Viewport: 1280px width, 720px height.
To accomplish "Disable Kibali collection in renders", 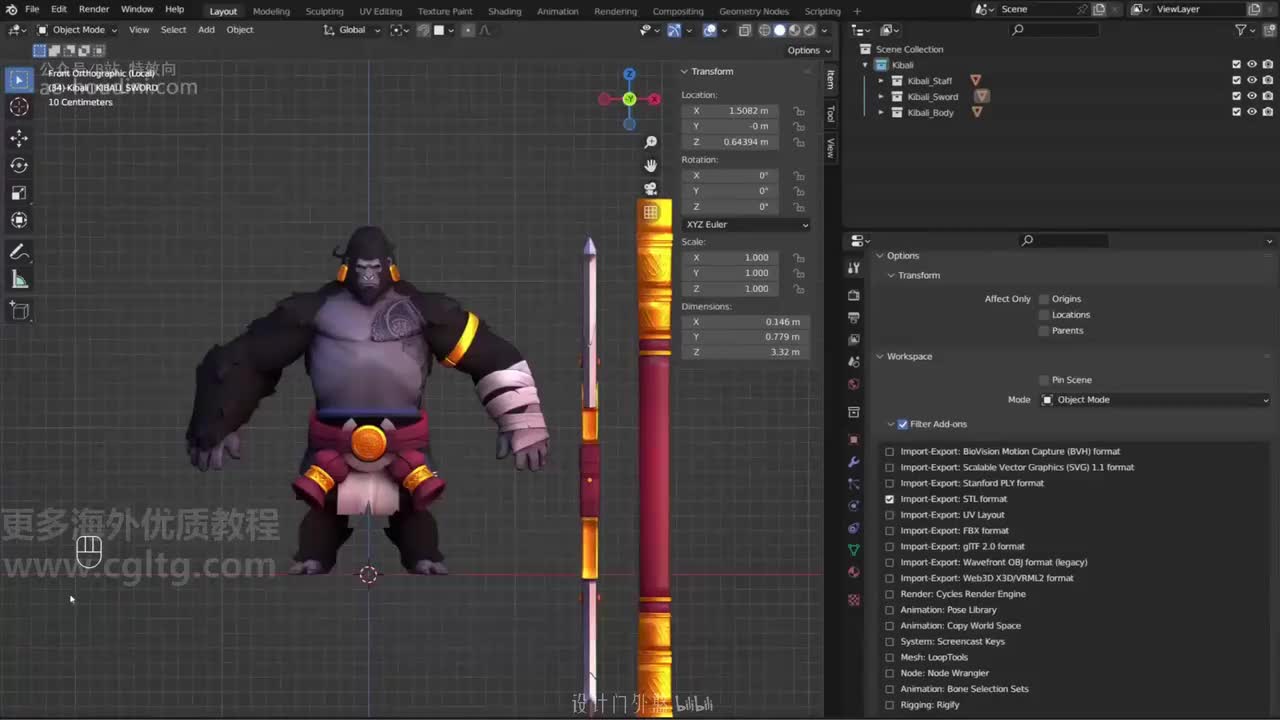I will pyautogui.click(x=1267, y=65).
